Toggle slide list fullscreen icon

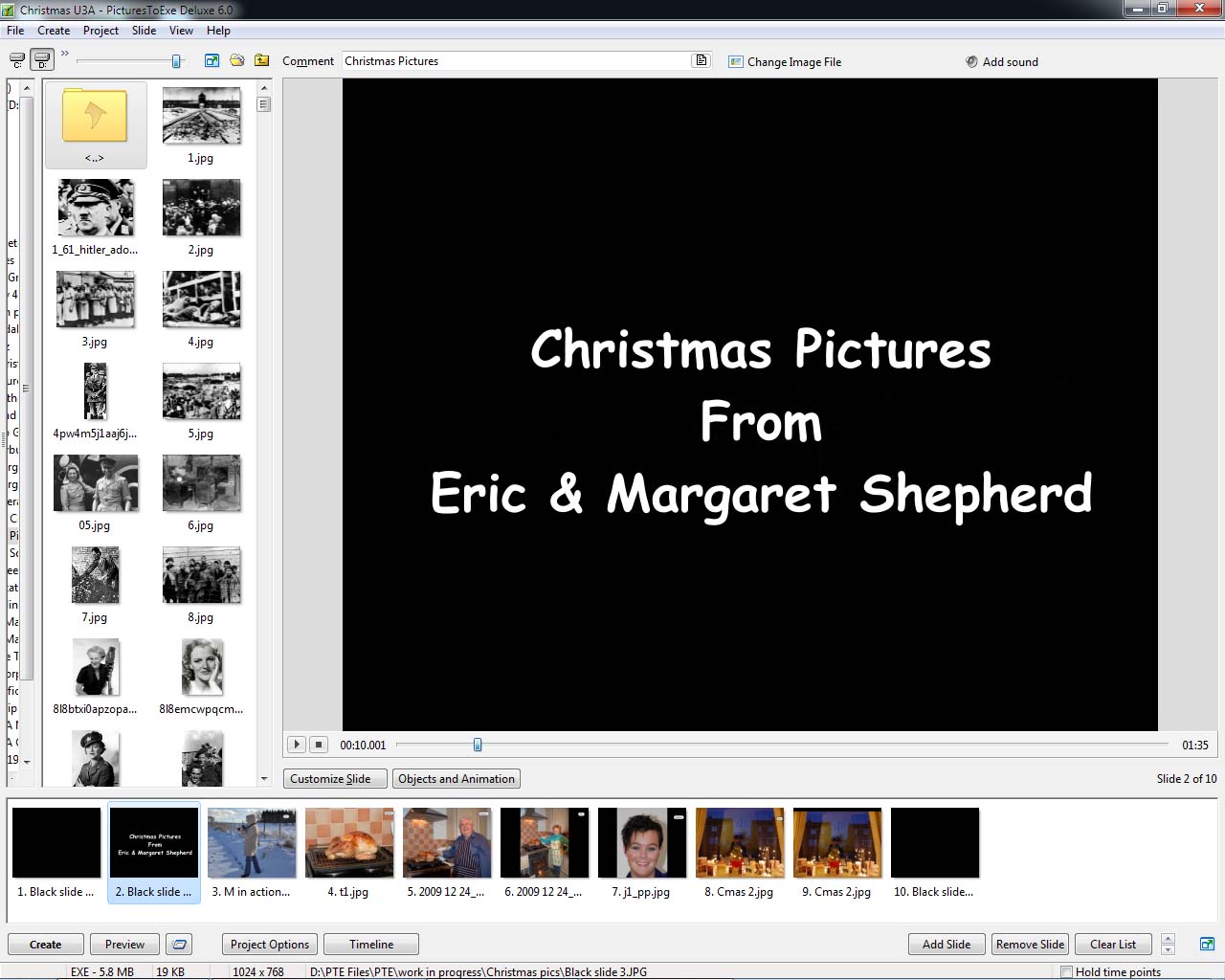(1207, 944)
